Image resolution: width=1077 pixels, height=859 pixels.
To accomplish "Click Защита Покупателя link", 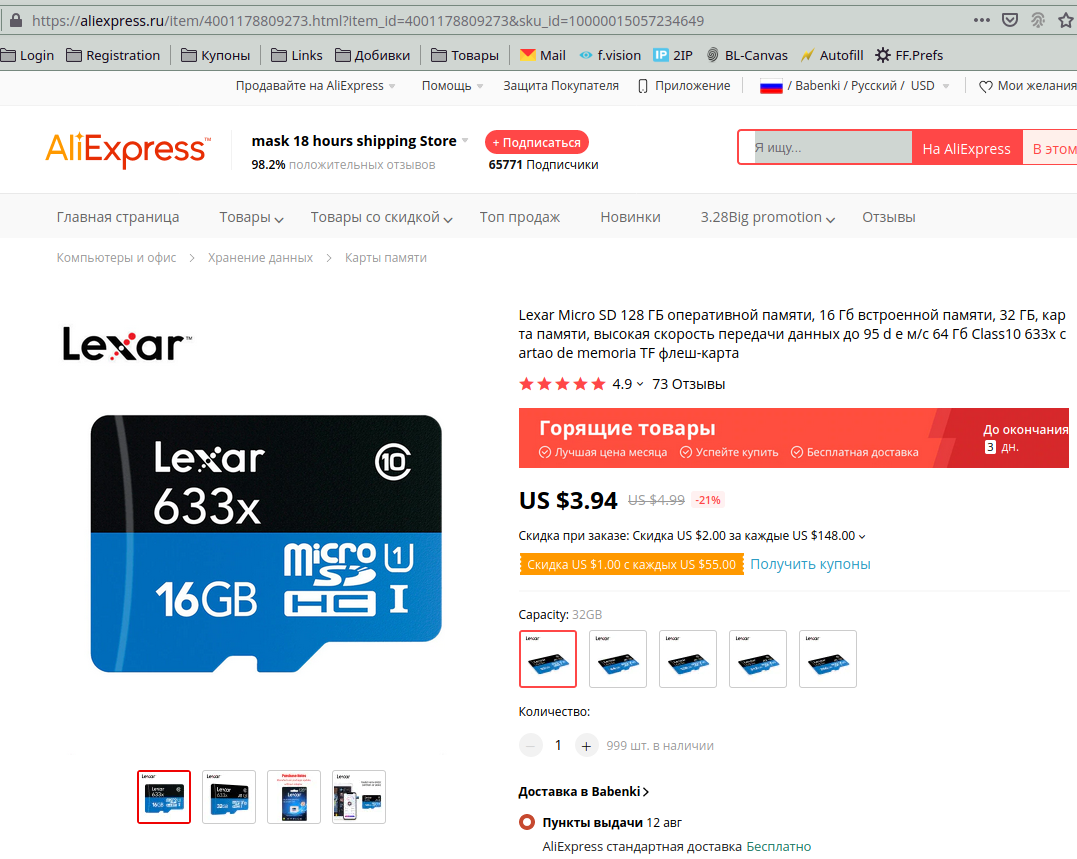I will coord(560,86).
